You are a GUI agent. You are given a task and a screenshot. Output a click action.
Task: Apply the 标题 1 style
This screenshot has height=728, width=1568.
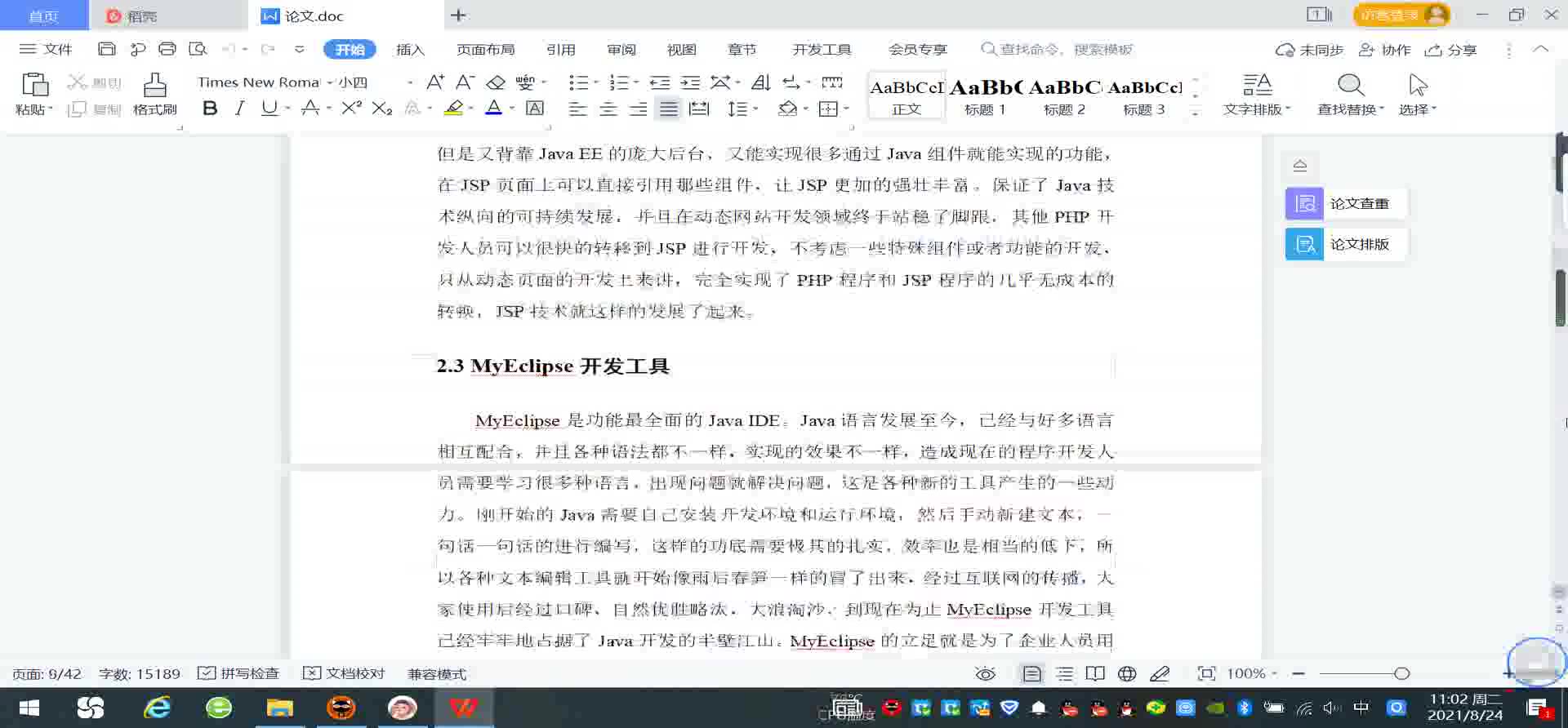coord(985,96)
